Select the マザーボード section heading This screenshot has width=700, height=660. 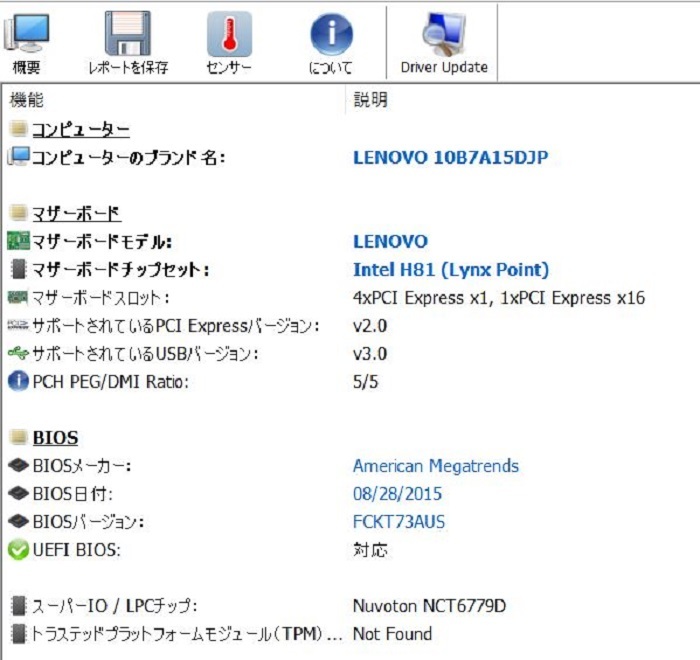[x=76, y=213]
